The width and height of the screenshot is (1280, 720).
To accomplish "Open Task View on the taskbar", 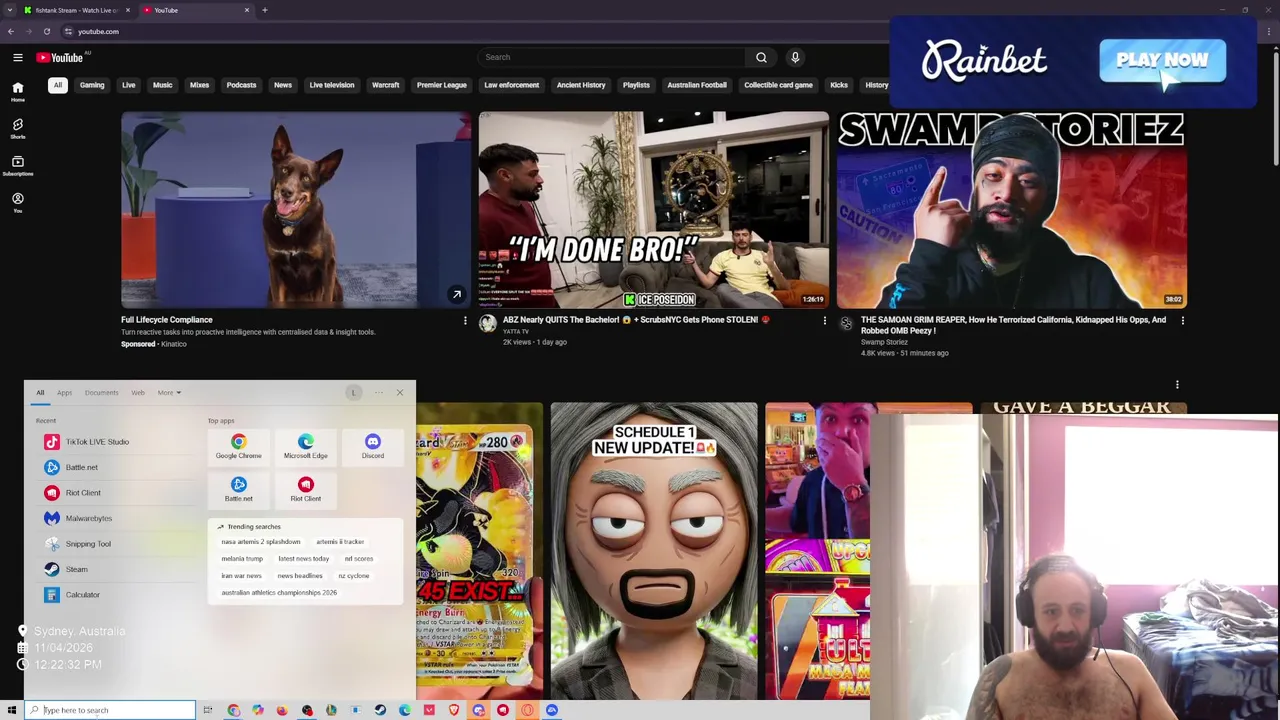I will click(x=207, y=710).
